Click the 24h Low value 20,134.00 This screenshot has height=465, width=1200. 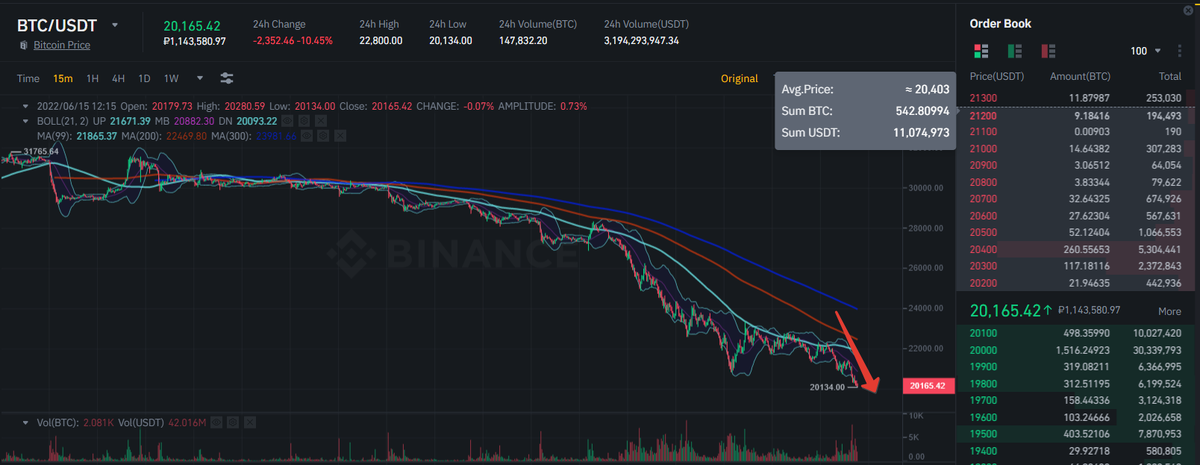(x=450, y=41)
